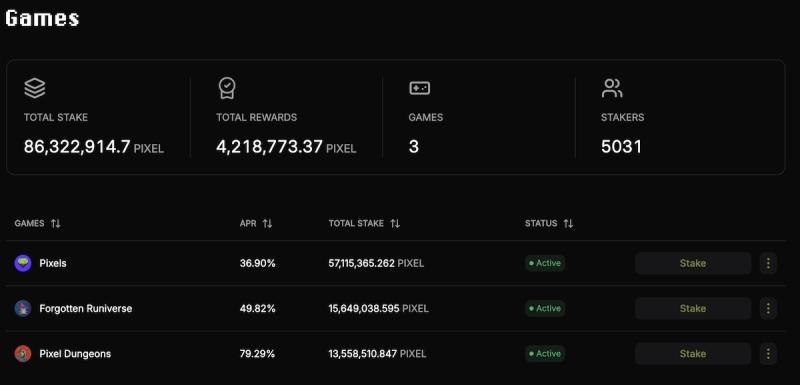This screenshot has width=800, height=385.
Task: Click the Pixel Dungeons game logo
Action: tap(23, 353)
